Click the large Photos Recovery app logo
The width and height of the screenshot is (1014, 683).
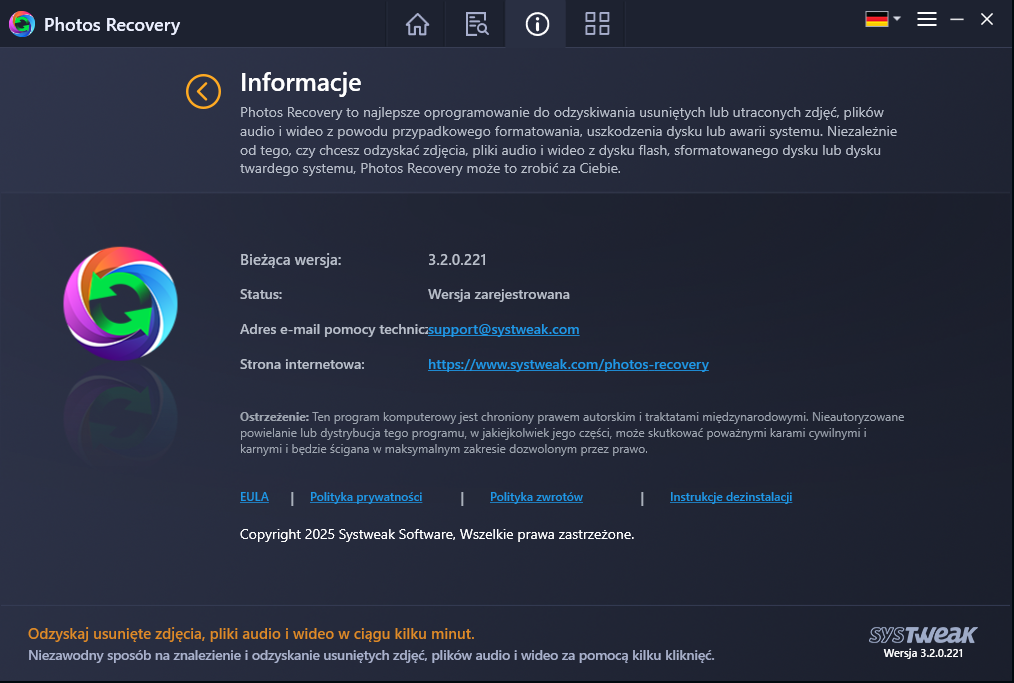[120, 303]
